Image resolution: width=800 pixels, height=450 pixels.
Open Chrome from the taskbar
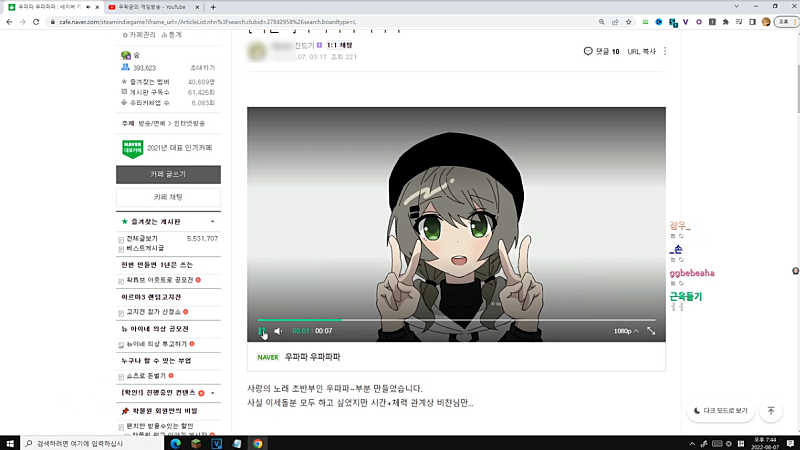257,443
